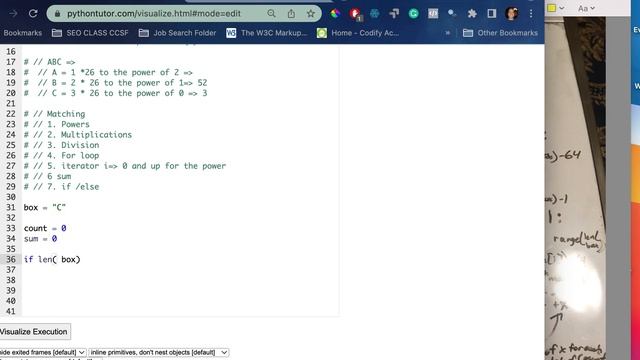Open the Chrome profile avatar
This screenshot has width=640, height=360.
pyautogui.click(x=511, y=13)
